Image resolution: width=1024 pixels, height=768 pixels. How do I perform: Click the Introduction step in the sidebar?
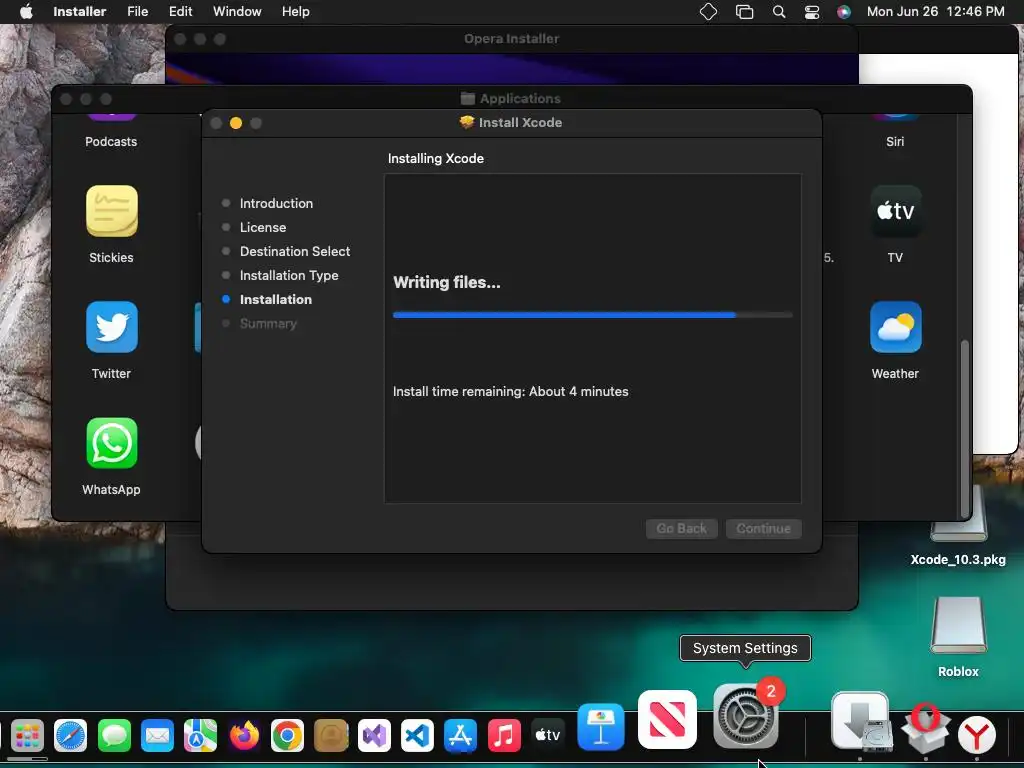pos(276,203)
